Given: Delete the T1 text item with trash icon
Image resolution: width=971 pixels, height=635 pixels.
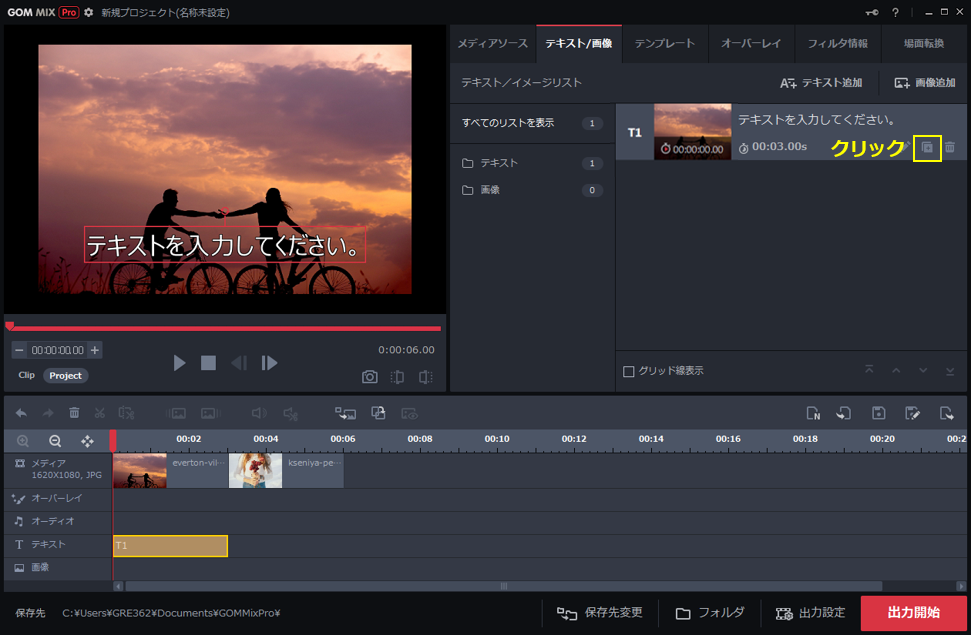Looking at the screenshot, I should pos(950,147).
